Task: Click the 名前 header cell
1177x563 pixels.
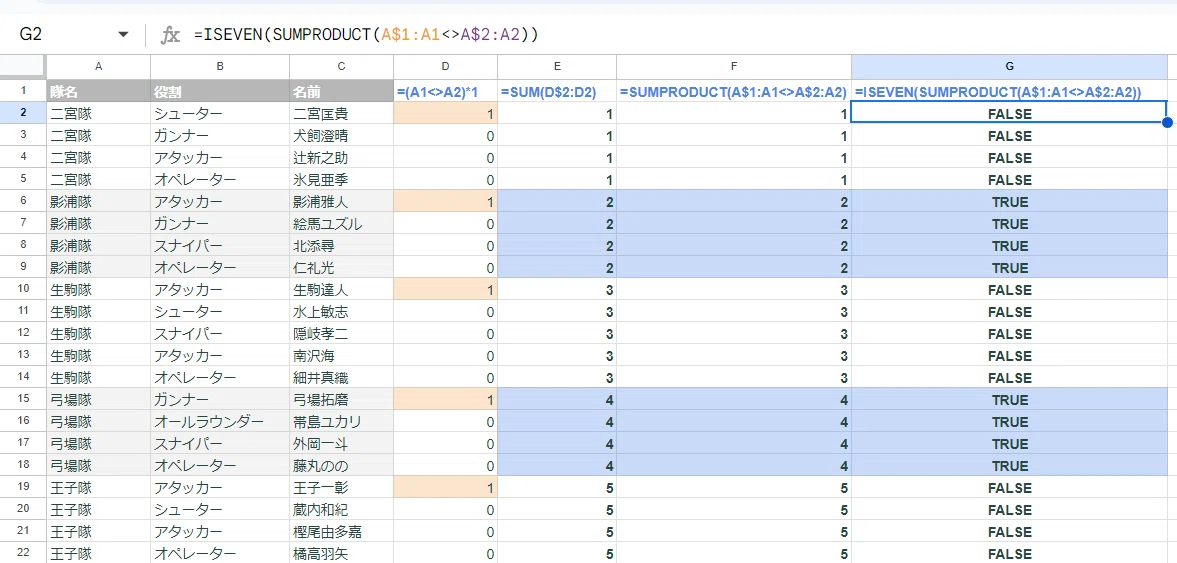Action: tap(342, 92)
